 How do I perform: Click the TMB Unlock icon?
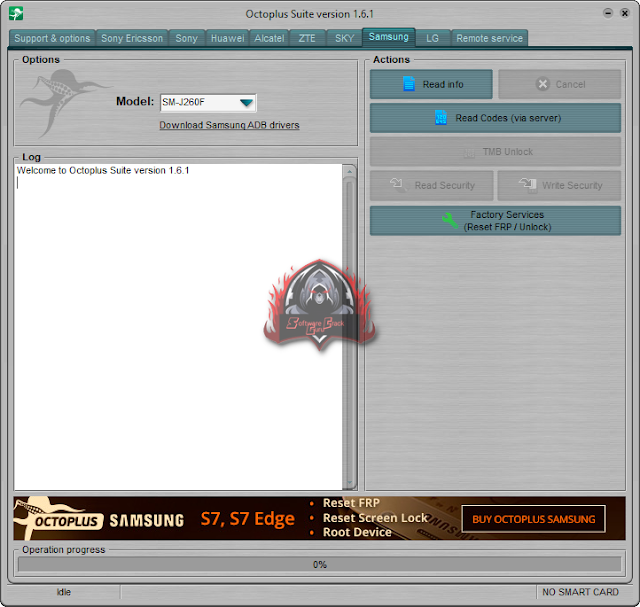pyautogui.click(x=470, y=153)
